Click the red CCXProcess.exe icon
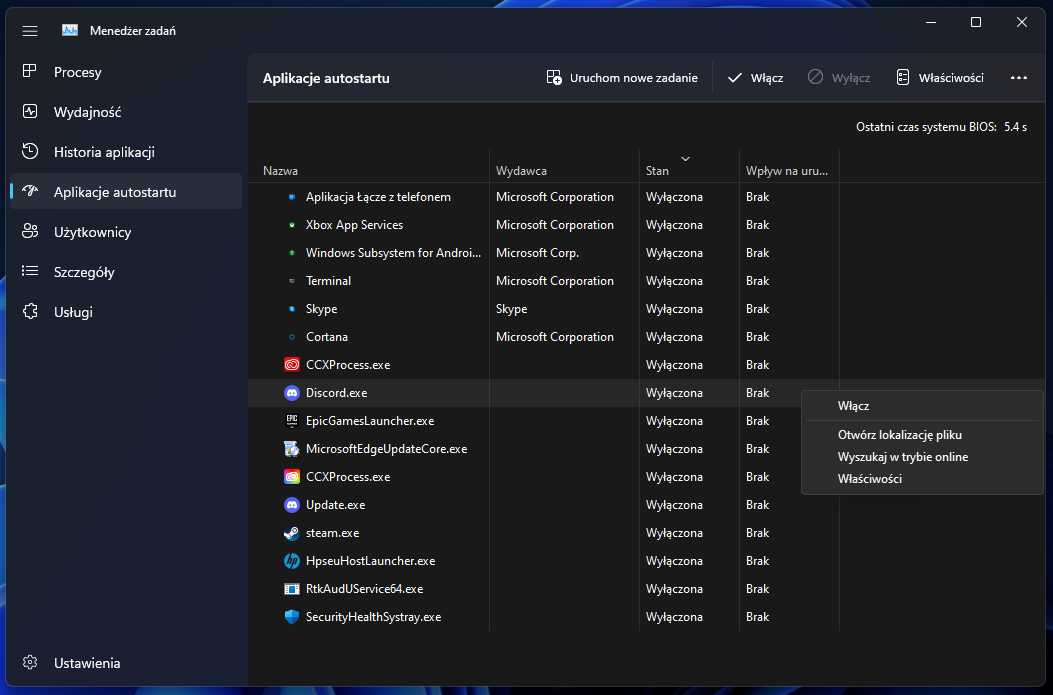Image resolution: width=1053 pixels, height=695 pixels. point(291,365)
